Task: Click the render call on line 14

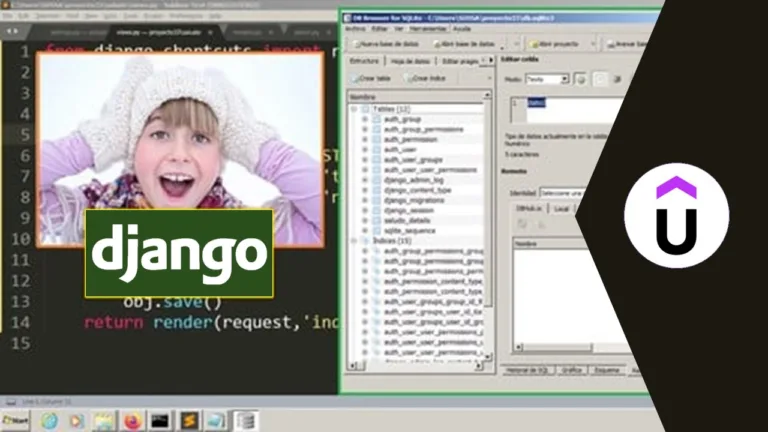Action: point(182,322)
